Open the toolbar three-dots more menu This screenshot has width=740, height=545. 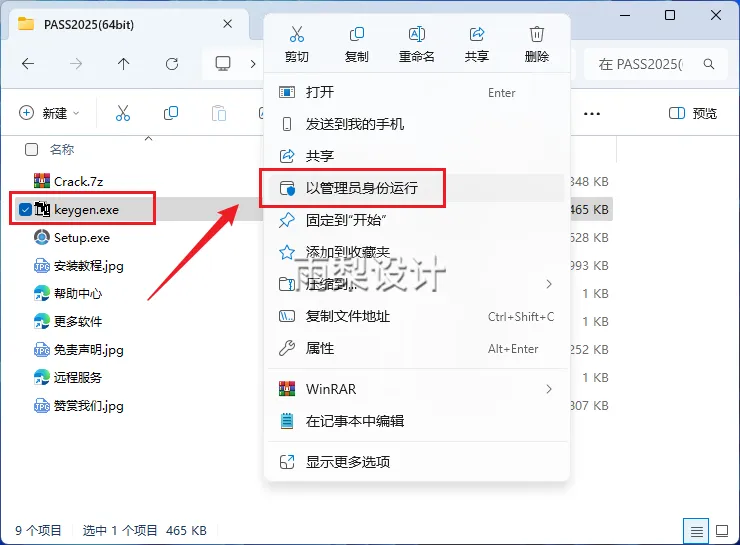592,114
